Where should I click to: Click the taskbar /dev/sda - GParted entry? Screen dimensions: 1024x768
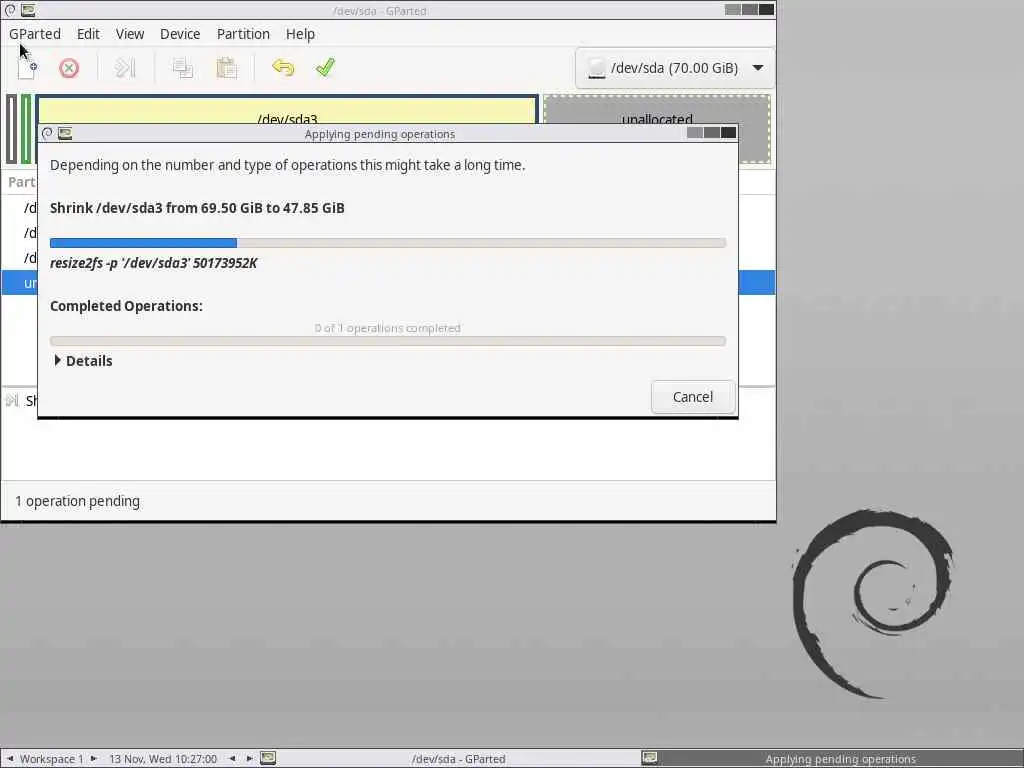(x=458, y=759)
